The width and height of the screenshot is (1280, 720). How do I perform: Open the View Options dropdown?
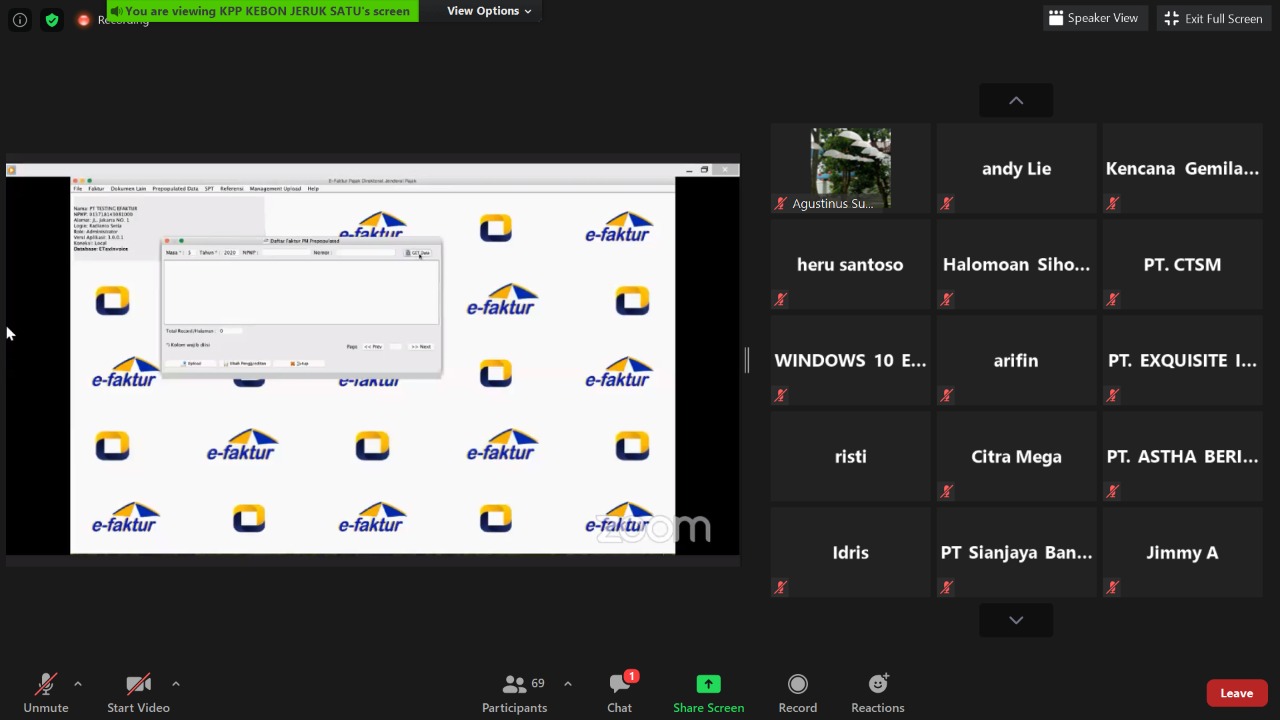click(x=489, y=11)
